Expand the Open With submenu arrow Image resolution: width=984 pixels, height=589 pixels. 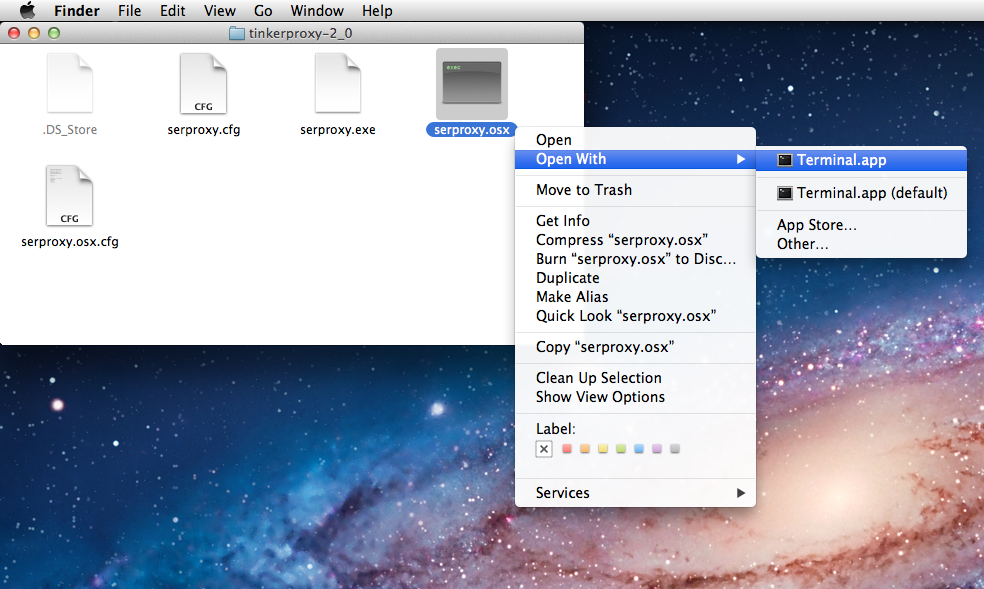(x=741, y=159)
